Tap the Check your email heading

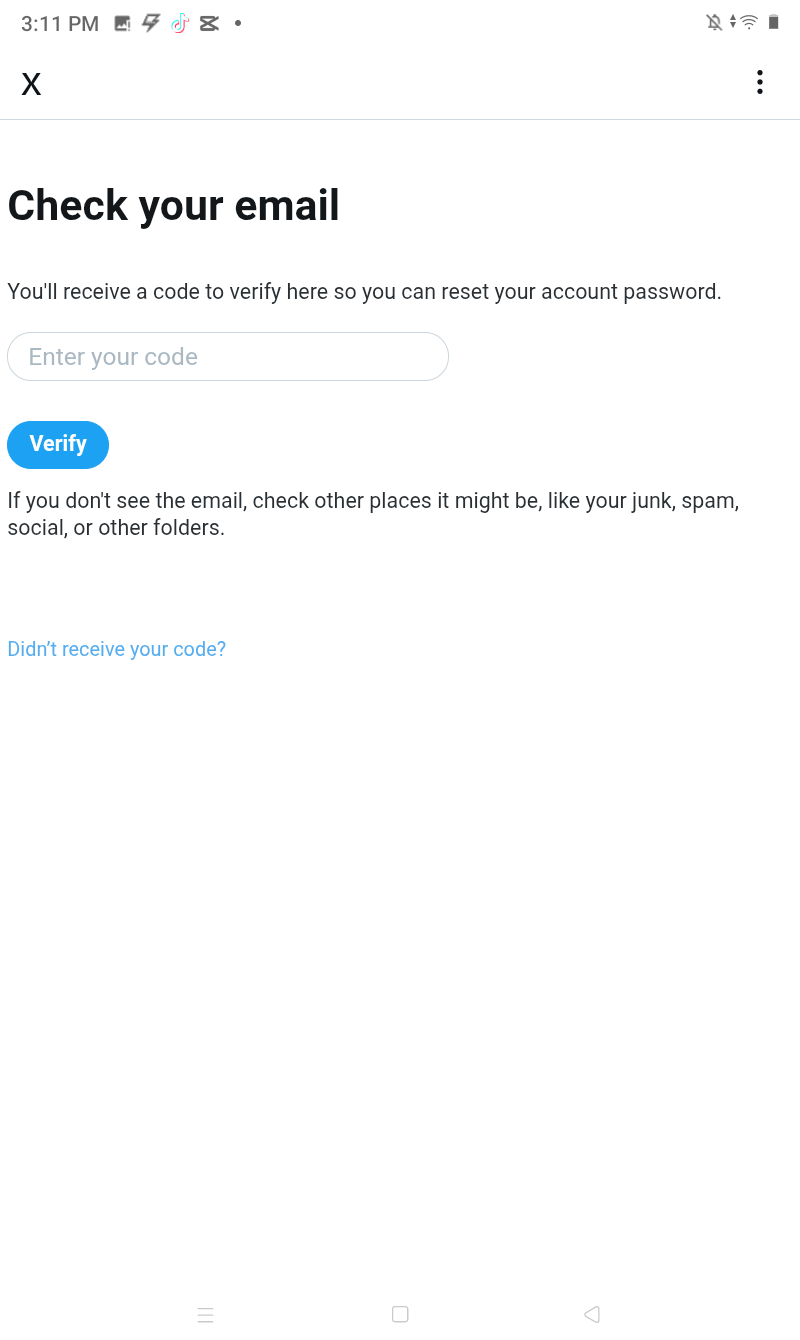(174, 206)
